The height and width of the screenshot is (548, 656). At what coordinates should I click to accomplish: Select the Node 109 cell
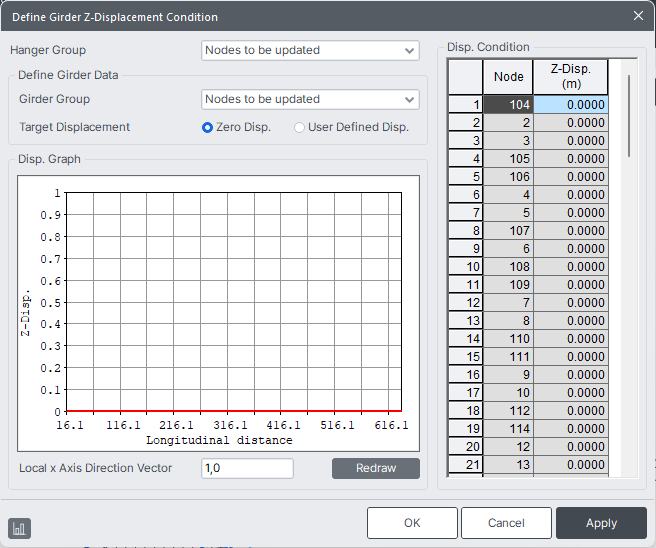tap(508, 284)
